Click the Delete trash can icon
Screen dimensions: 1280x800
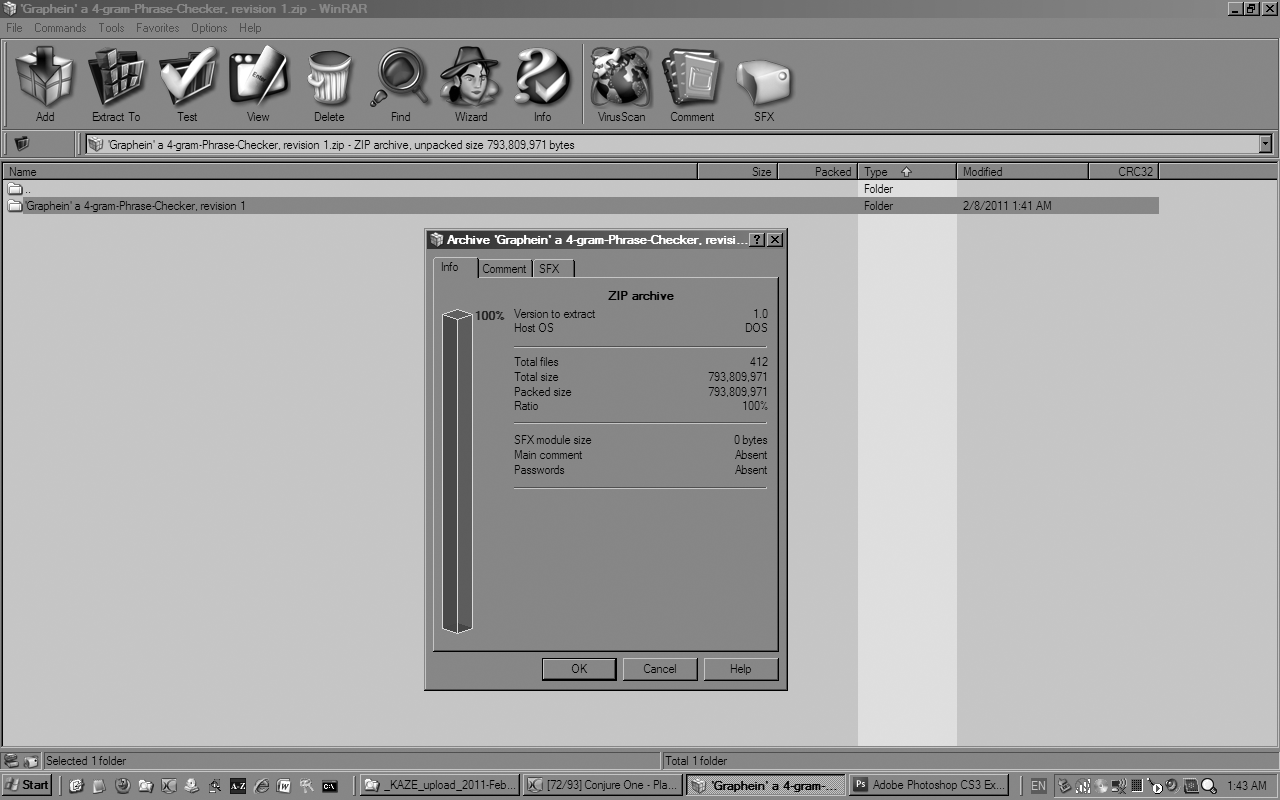(329, 85)
